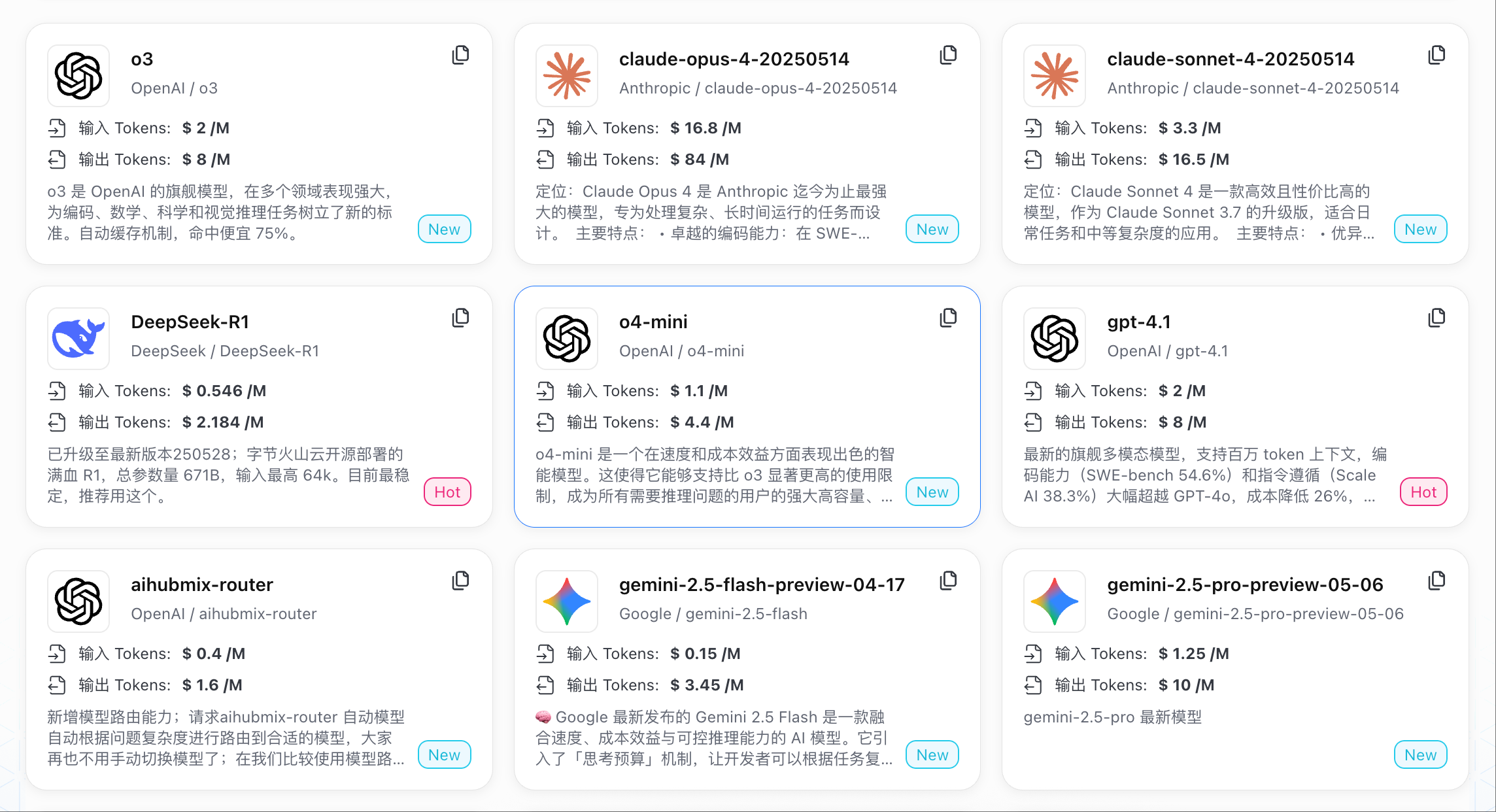
Task: Copy the gpt-4.1 model name
Action: coord(1436,318)
